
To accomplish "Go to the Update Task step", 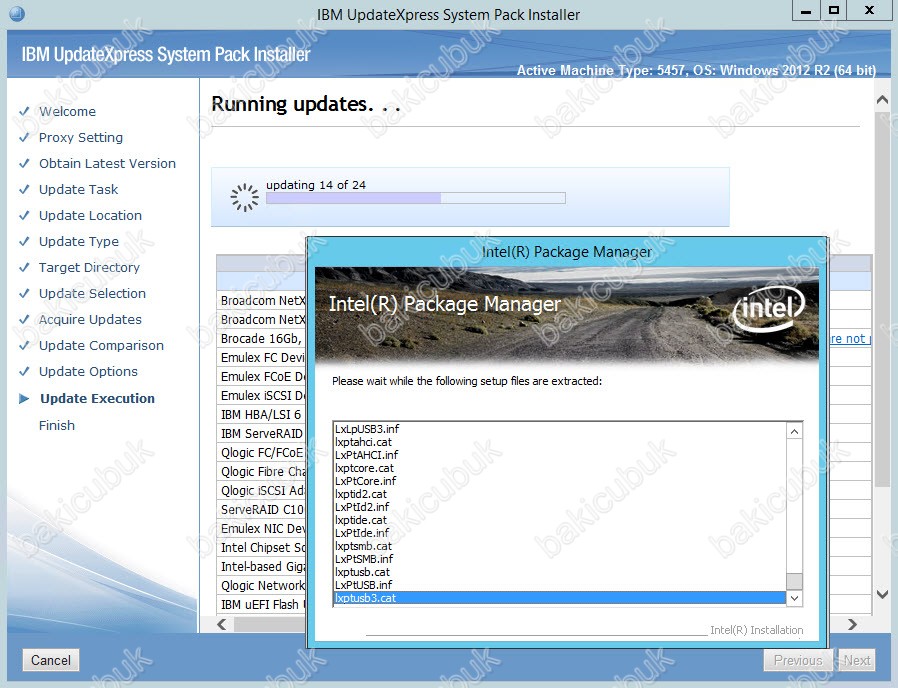I will pyautogui.click(x=78, y=190).
